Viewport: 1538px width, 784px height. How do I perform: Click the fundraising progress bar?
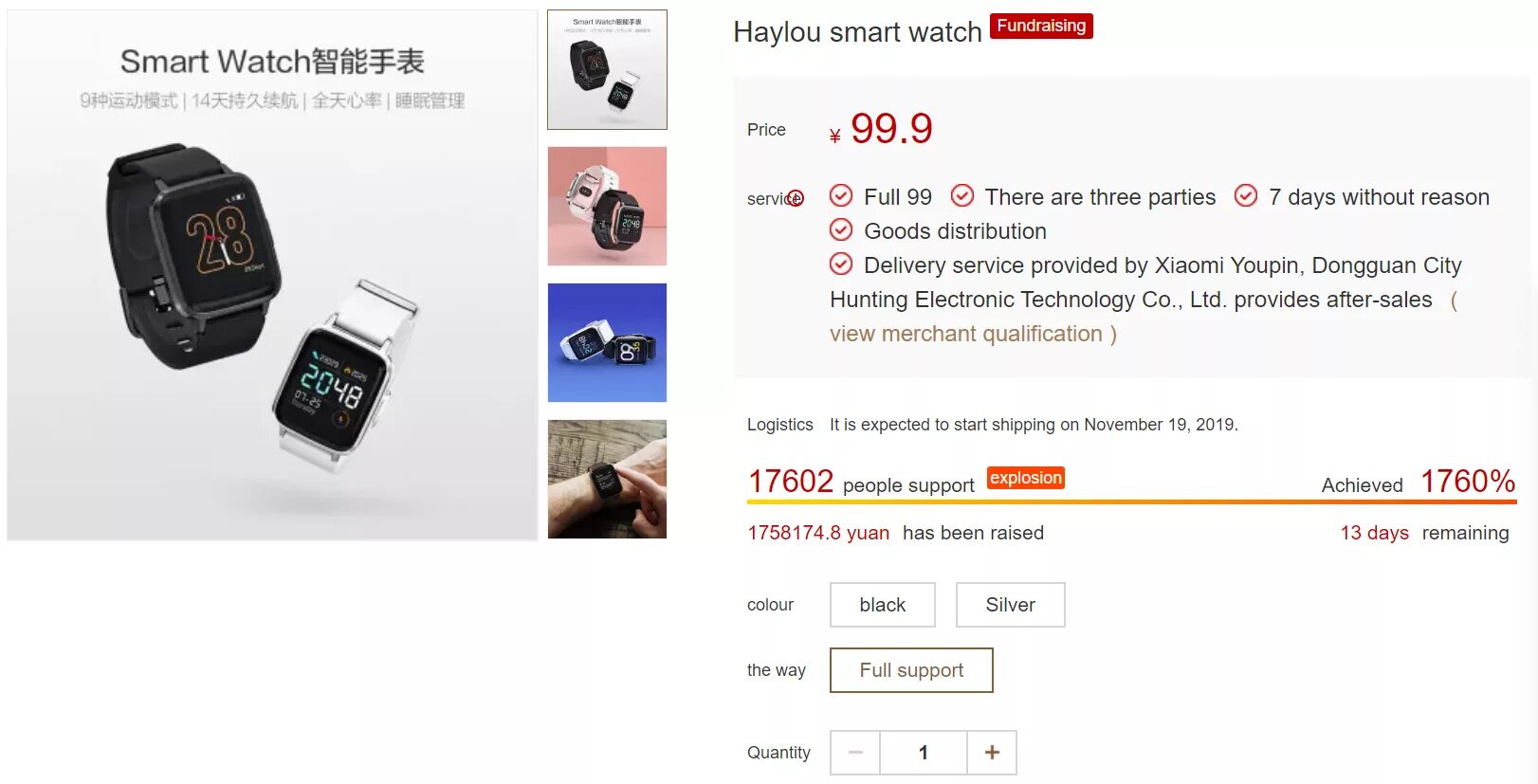click(x=1132, y=501)
